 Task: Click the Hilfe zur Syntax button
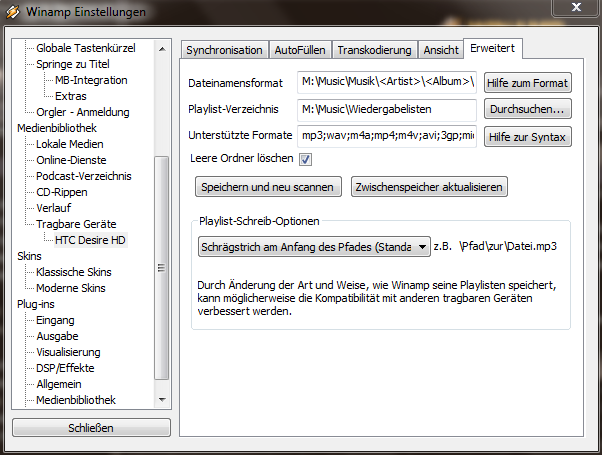pyautogui.click(x=528, y=137)
